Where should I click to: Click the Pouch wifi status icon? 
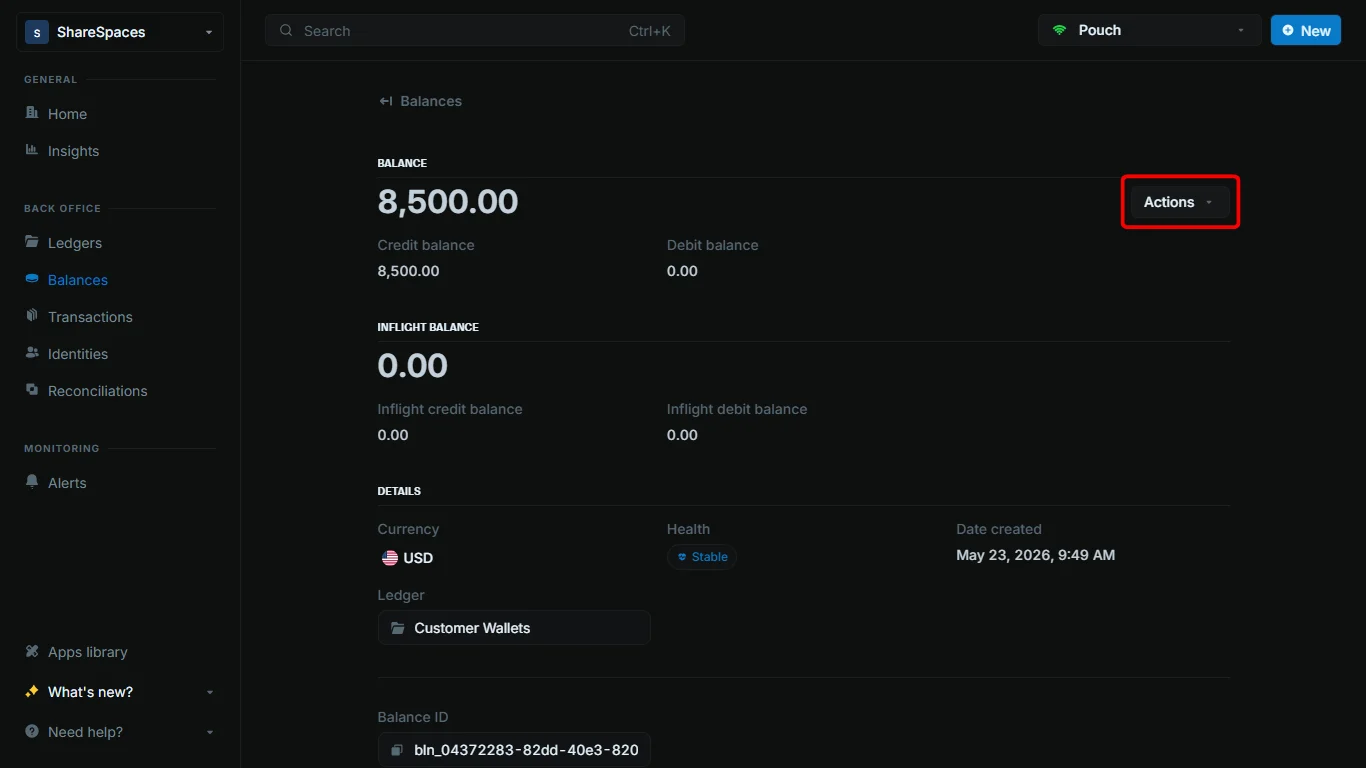pyautogui.click(x=1059, y=30)
